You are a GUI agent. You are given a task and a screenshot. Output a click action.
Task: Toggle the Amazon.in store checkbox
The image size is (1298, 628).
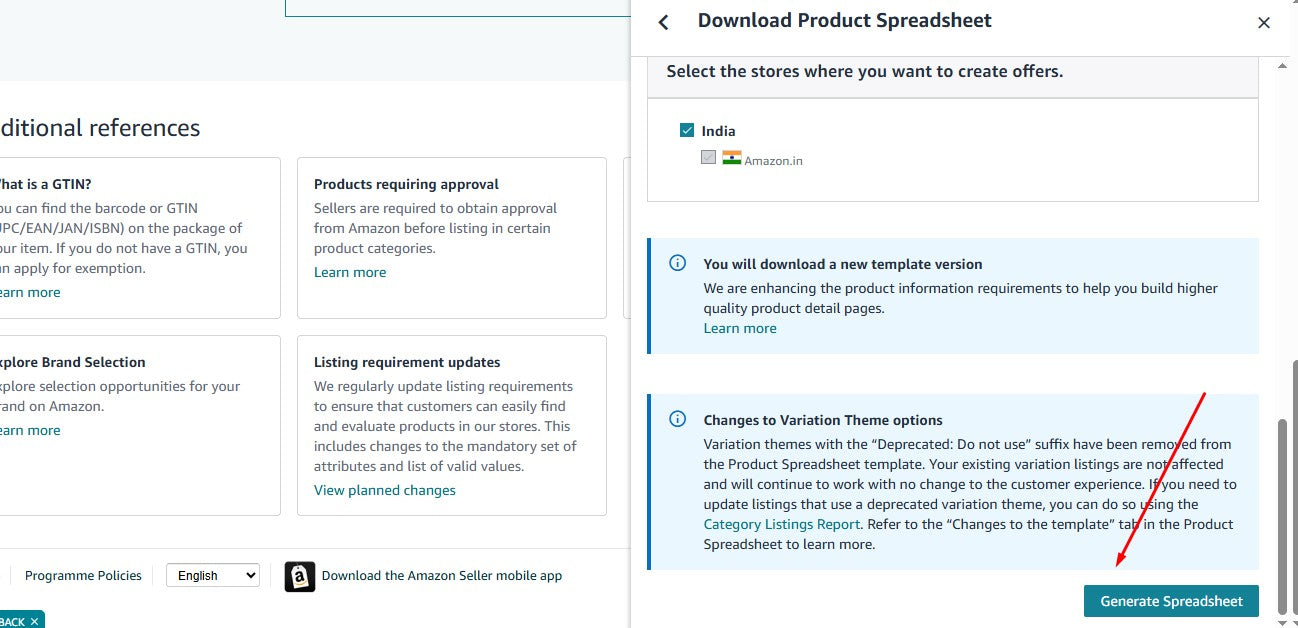pyautogui.click(x=709, y=157)
